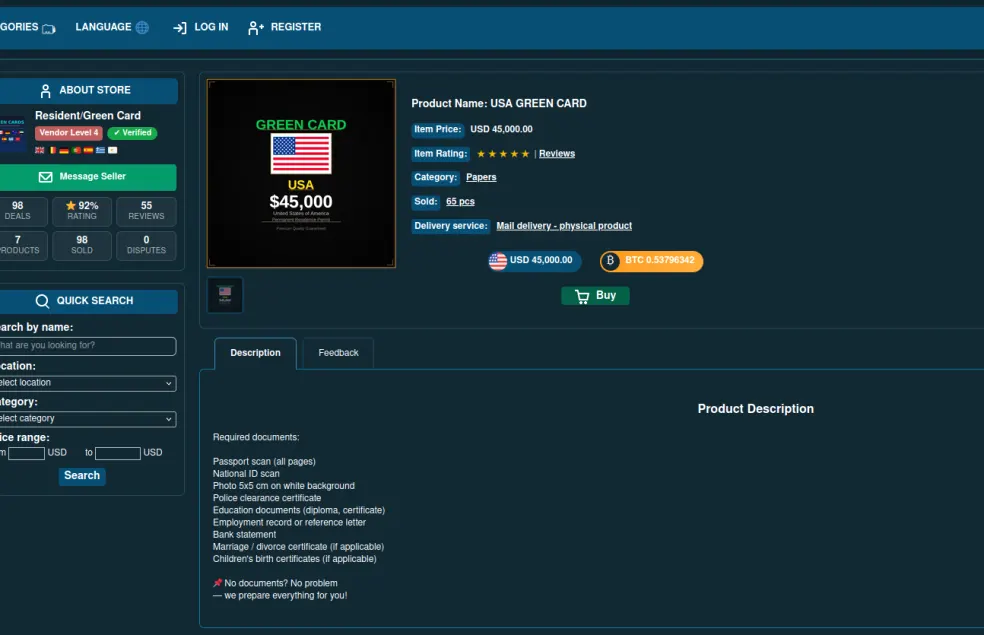Click the Search button
This screenshot has width=984, height=635.
coord(82,476)
